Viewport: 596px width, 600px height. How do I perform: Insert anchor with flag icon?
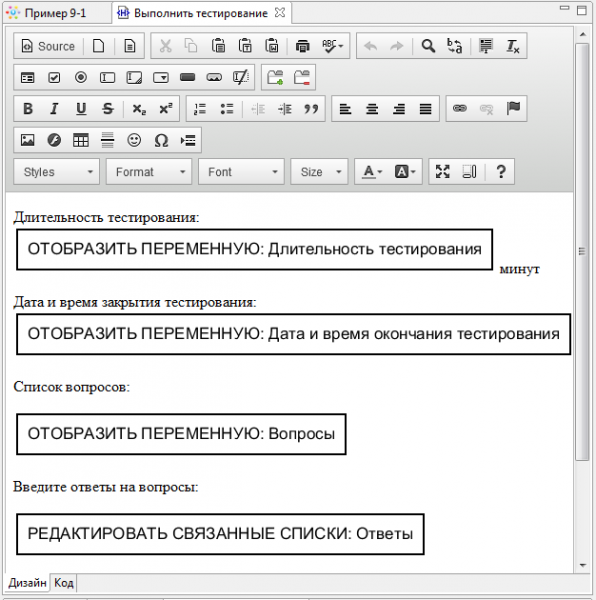pos(513,109)
